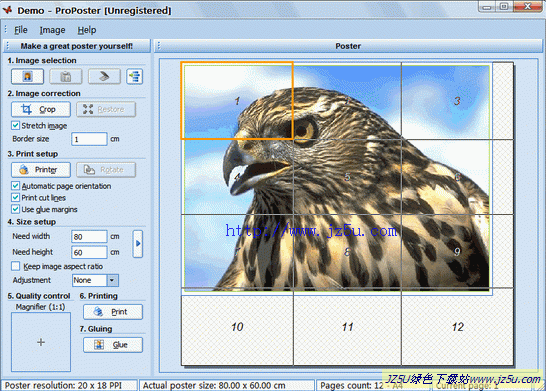Select poster page 11
This screenshot has width=546, height=391.
point(347,328)
